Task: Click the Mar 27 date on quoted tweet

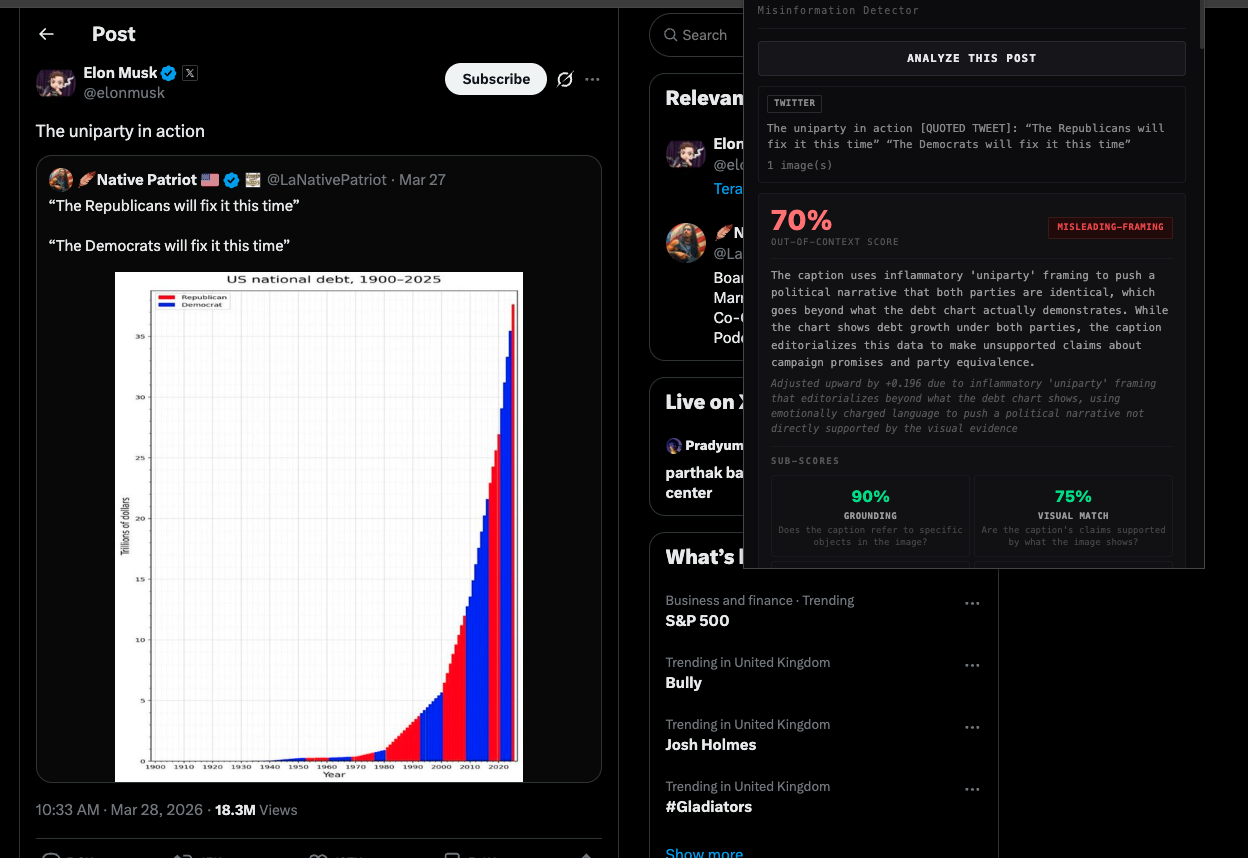Action: pyautogui.click(x=422, y=180)
